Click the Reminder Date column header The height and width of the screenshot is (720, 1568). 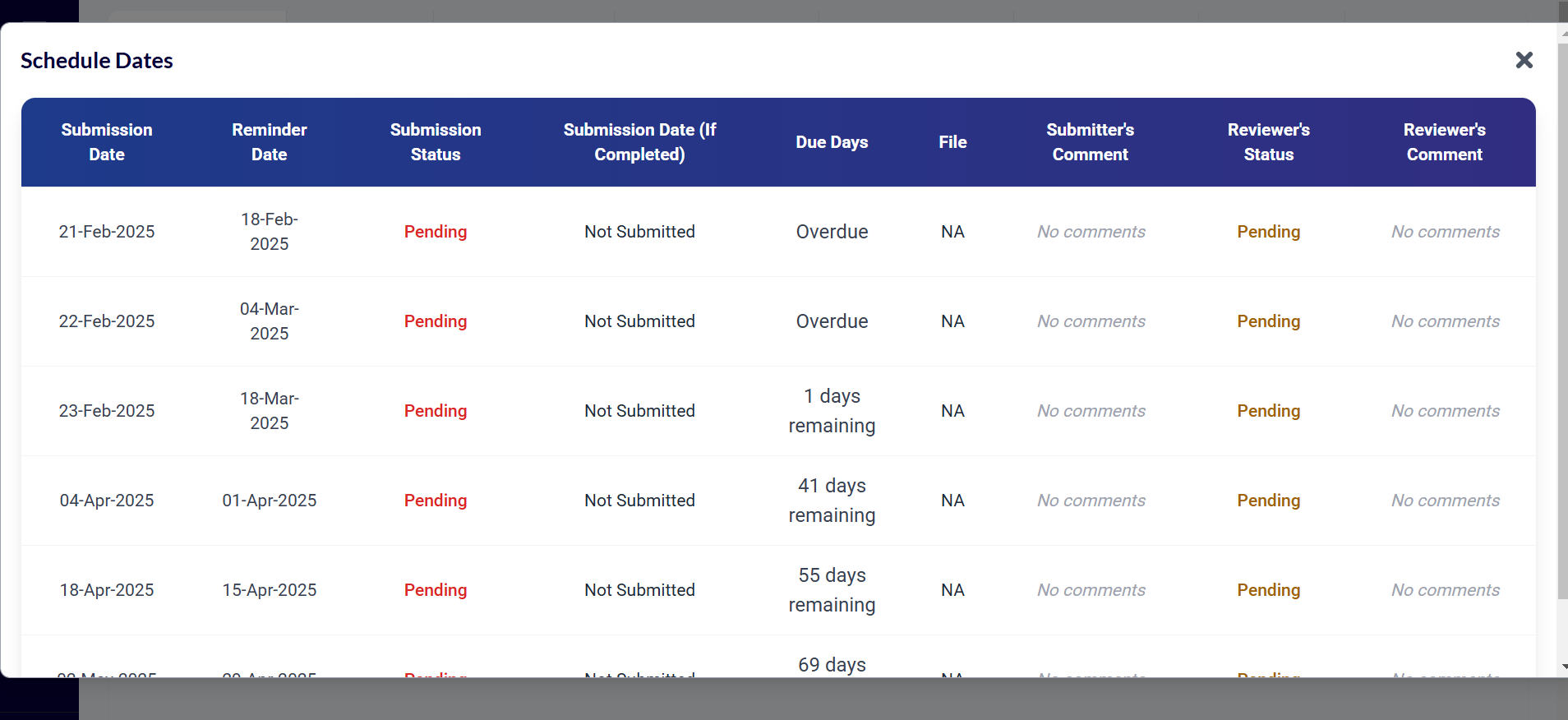(270, 142)
